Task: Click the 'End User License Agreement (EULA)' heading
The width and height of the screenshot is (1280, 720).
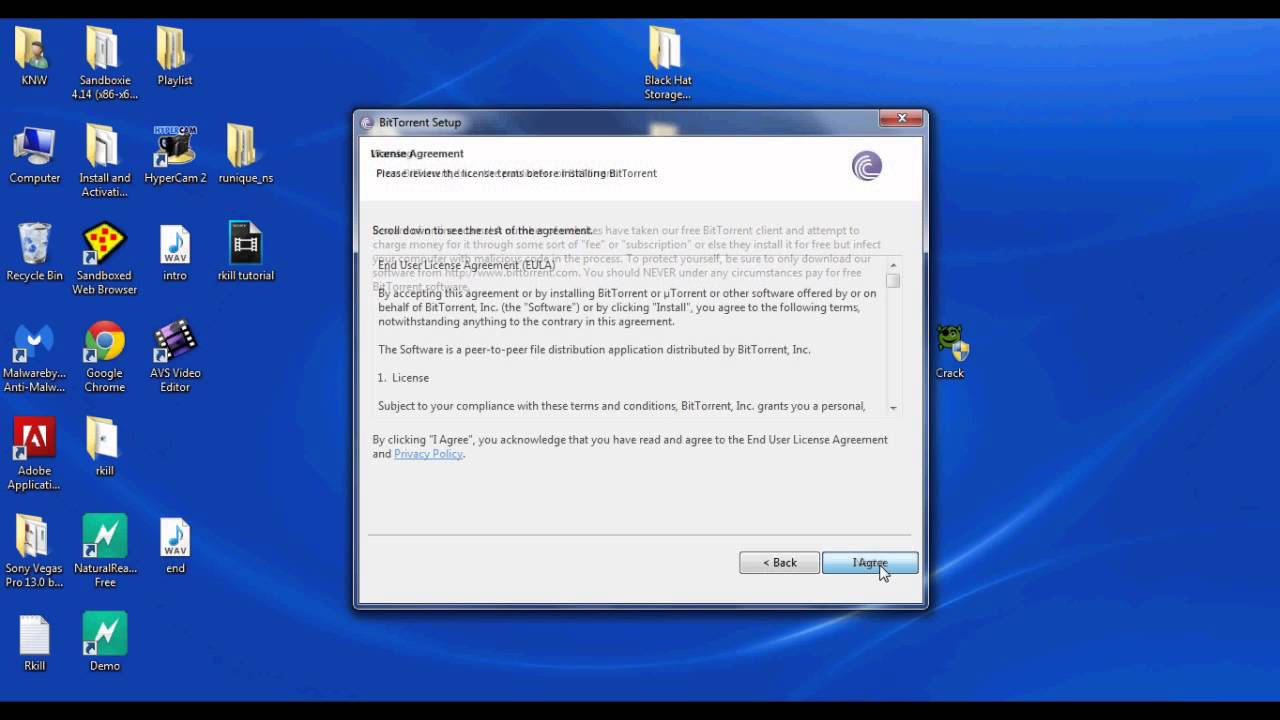Action: (466, 265)
